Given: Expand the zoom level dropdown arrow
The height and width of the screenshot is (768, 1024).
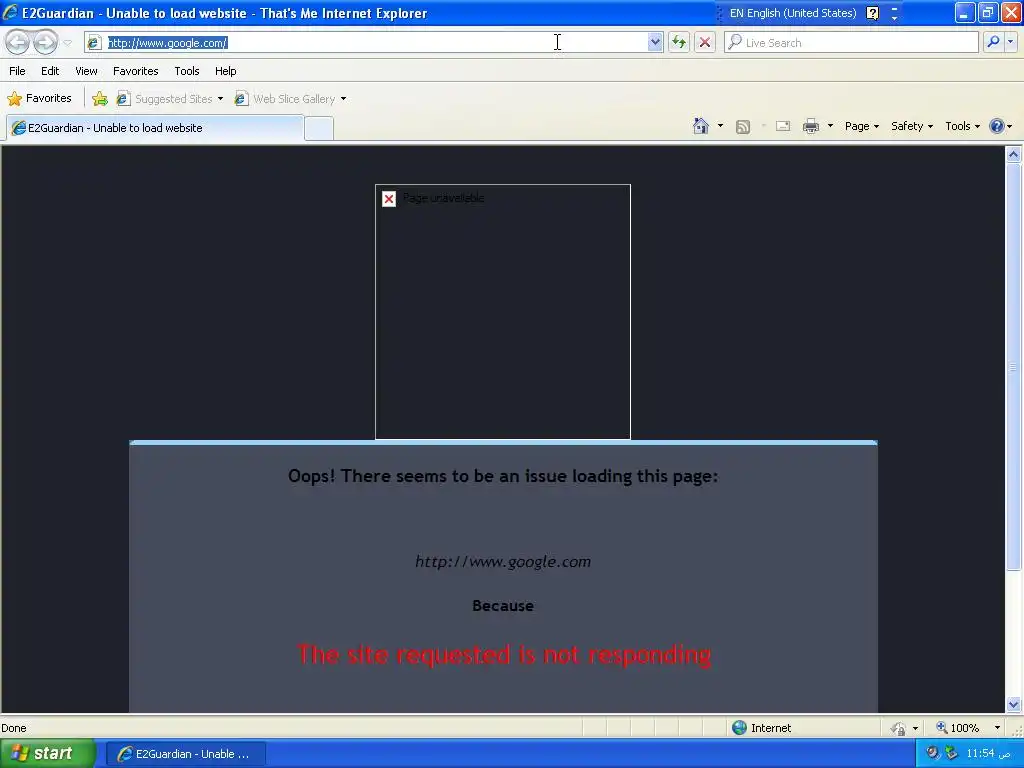Looking at the screenshot, I should 997,728.
